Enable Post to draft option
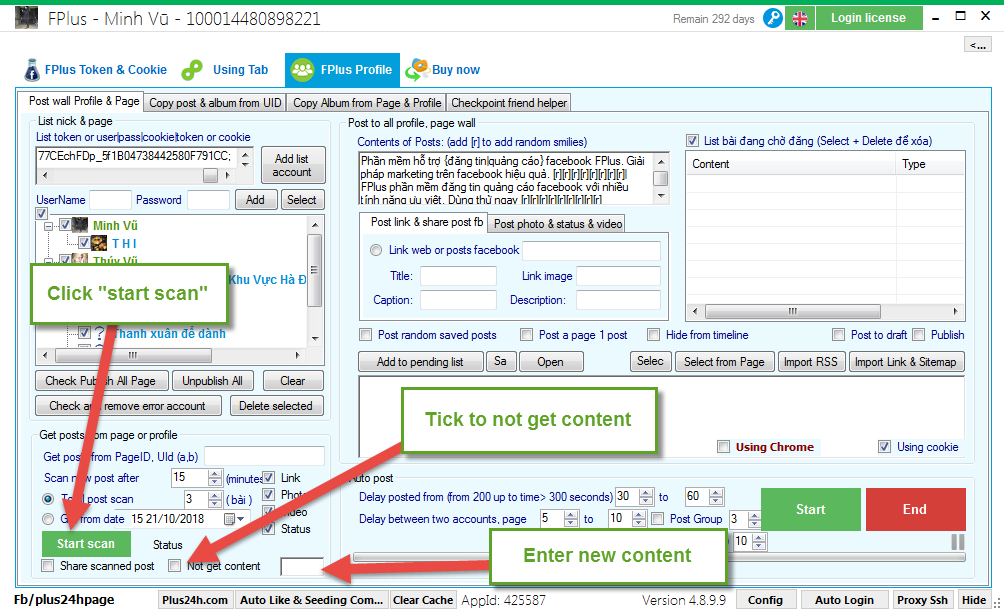The height and width of the screenshot is (612, 1004). click(838, 334)
